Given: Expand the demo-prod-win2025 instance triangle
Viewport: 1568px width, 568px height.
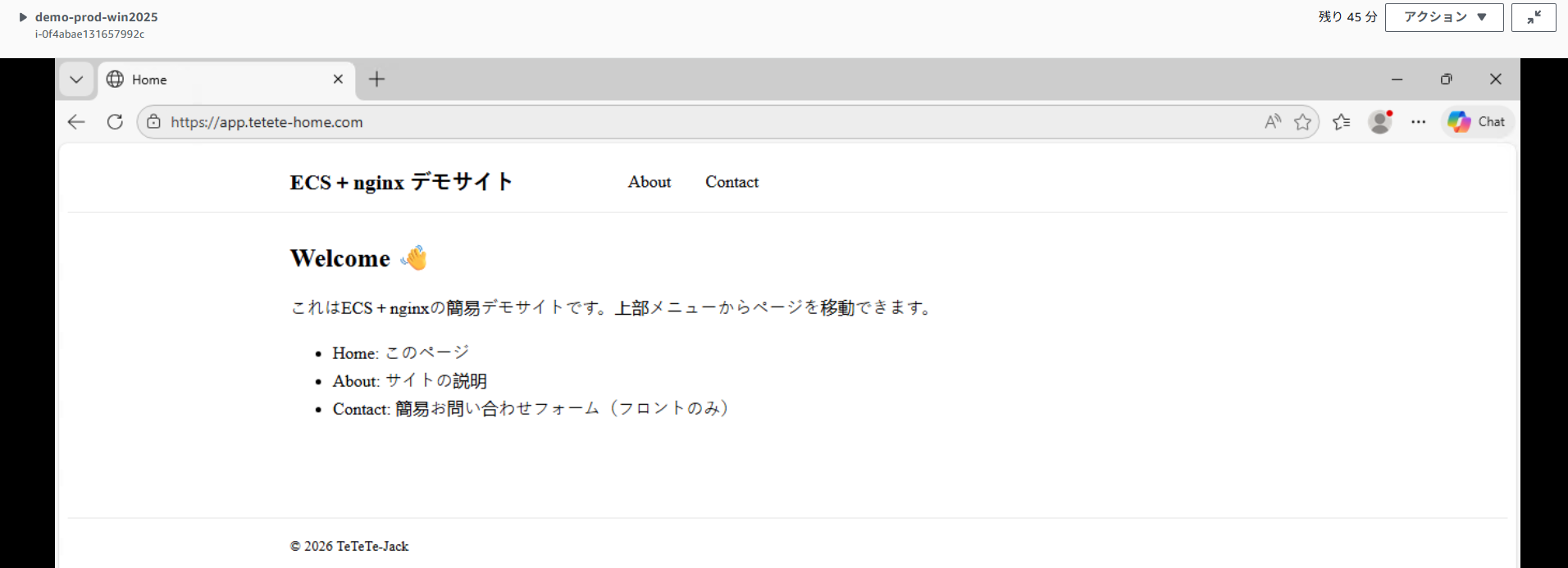Looking at the screenshot, I should pyautogui.click(x=23, y=17).
